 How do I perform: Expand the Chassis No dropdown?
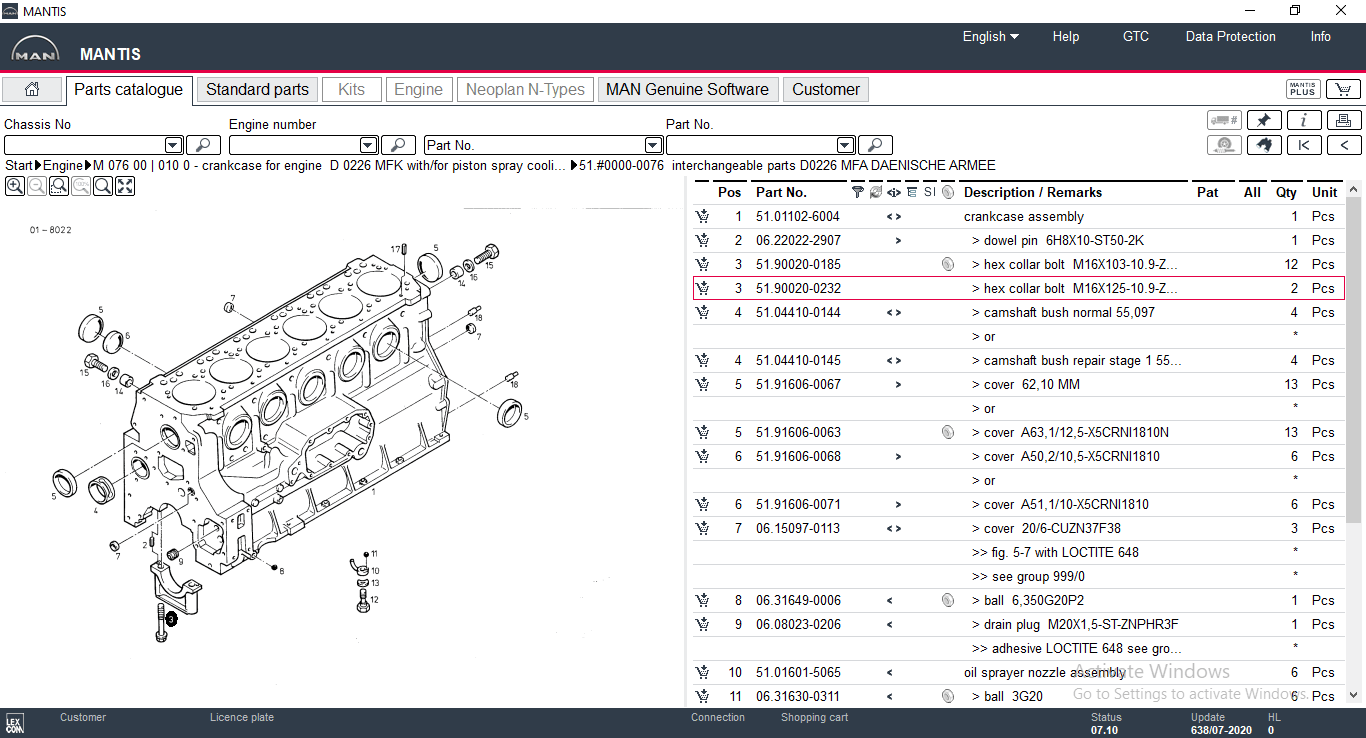coord(173,146)
